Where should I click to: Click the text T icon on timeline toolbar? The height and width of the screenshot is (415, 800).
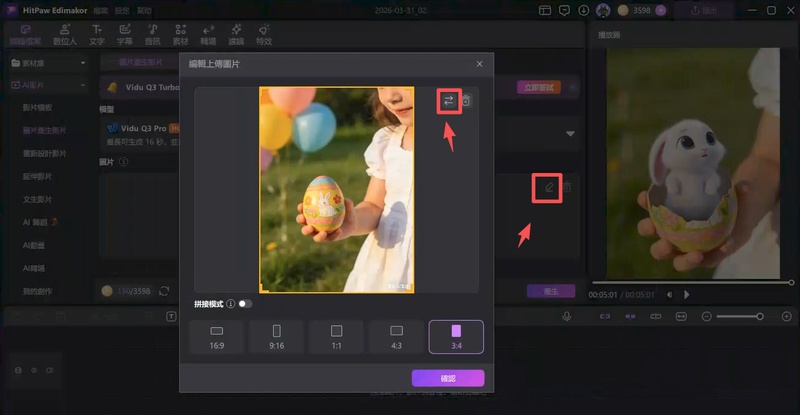[x=171, y=316]
